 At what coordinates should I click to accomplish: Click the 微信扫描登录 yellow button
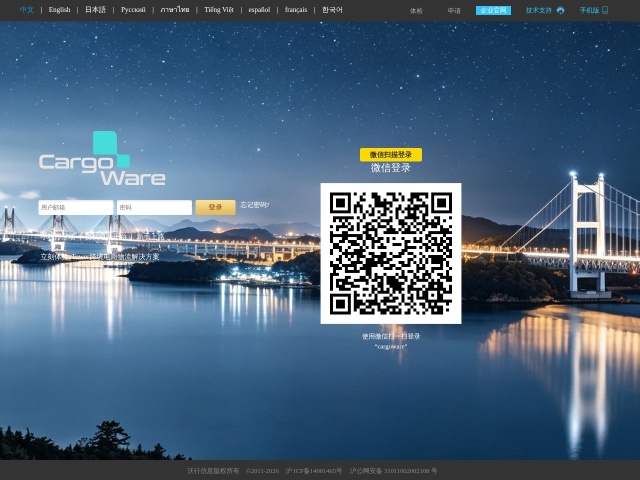tap(391, 155)
